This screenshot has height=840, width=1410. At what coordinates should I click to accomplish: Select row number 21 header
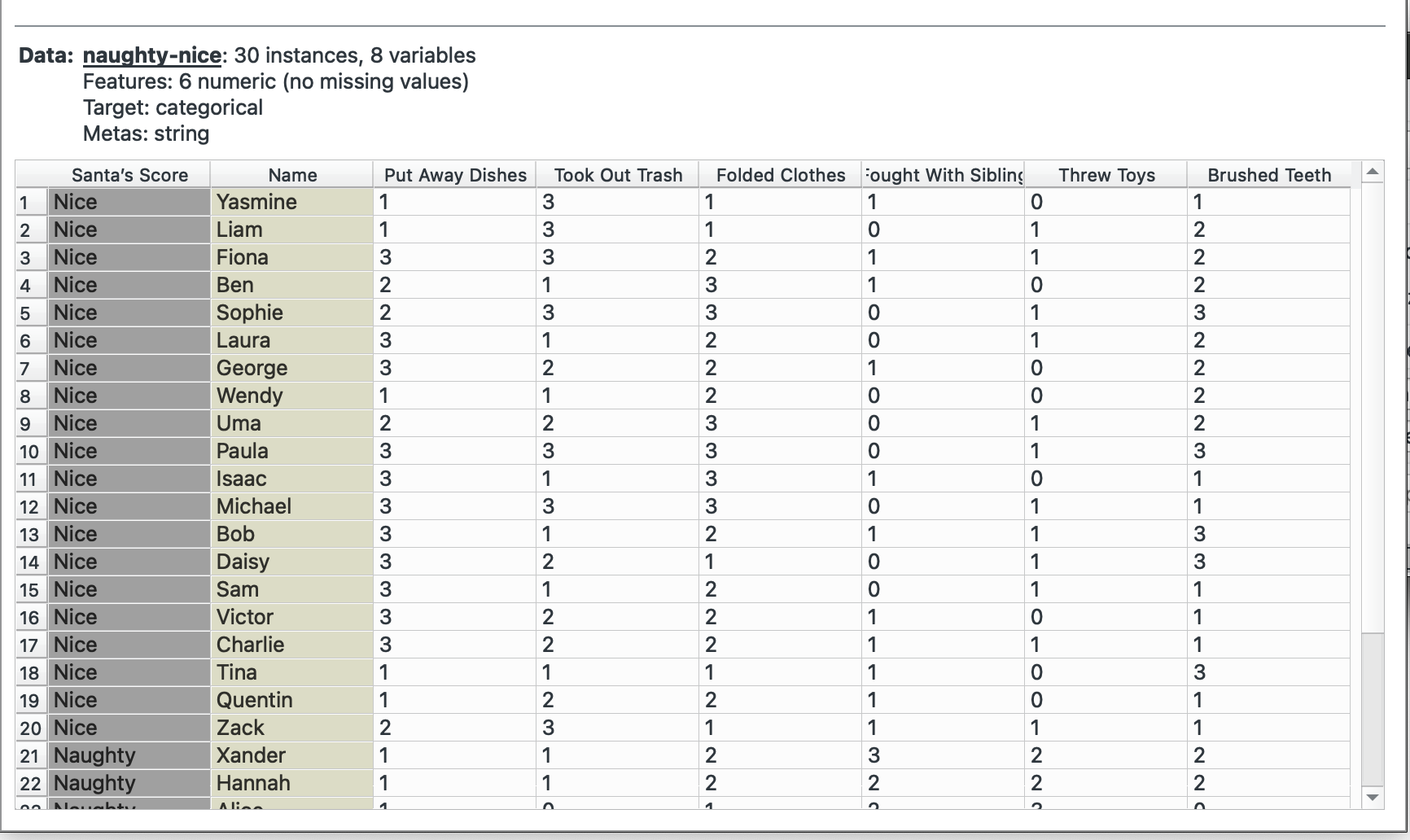click(31, 756)
